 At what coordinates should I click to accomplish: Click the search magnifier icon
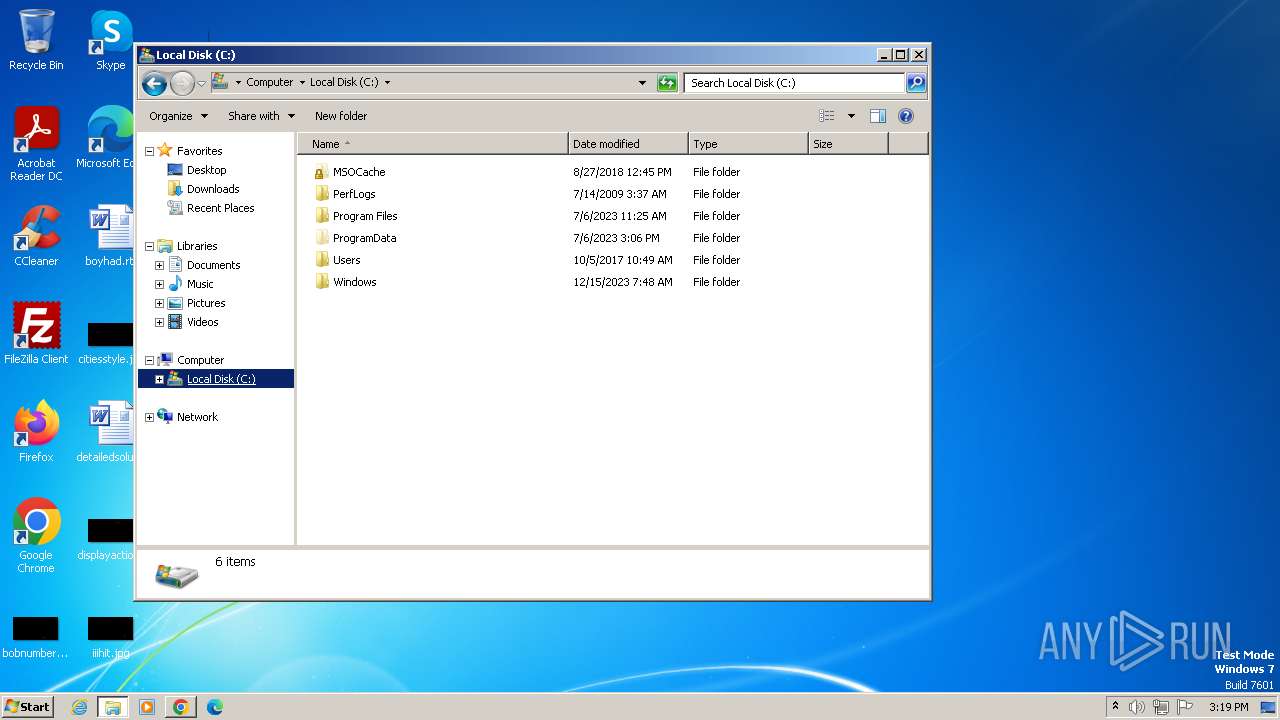click(x=915, y=83)
